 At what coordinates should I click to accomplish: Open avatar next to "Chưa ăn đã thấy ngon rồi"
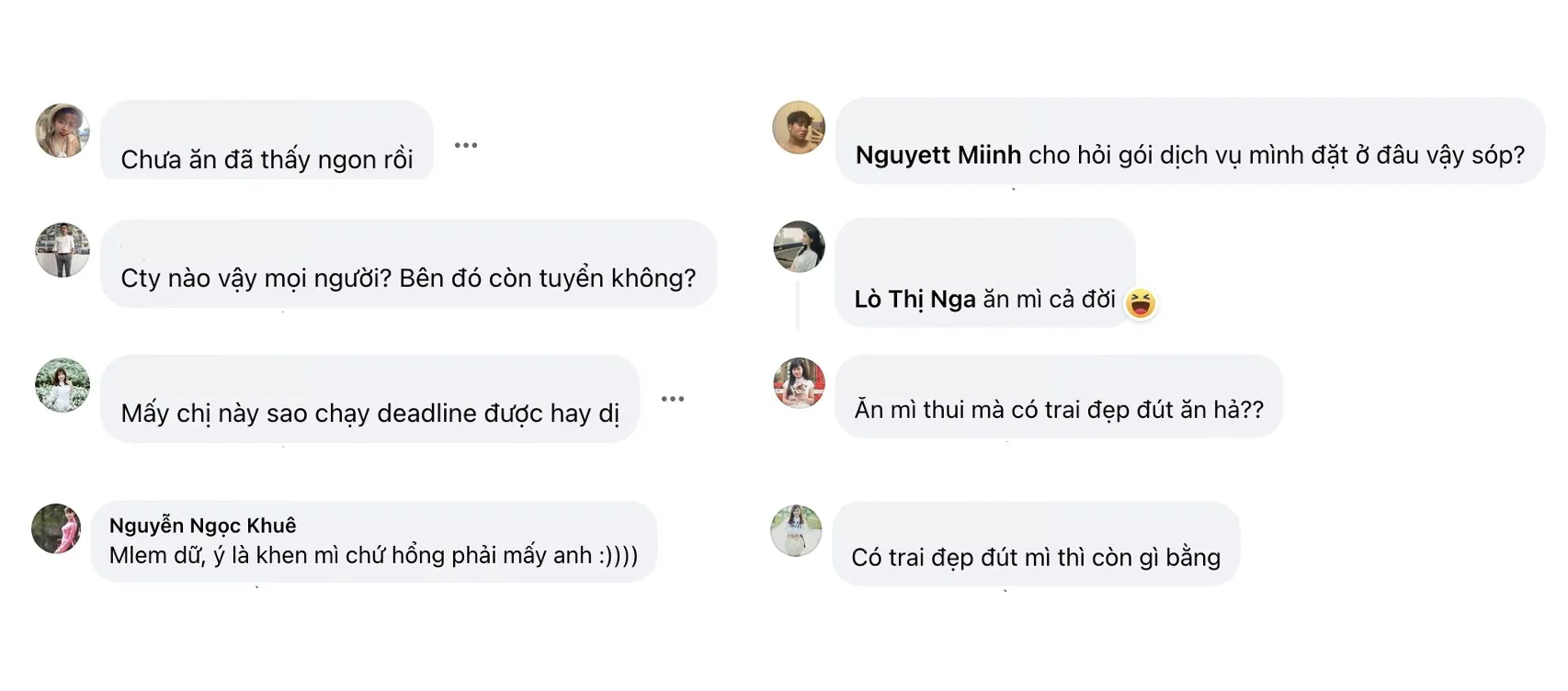pos(62,130)
